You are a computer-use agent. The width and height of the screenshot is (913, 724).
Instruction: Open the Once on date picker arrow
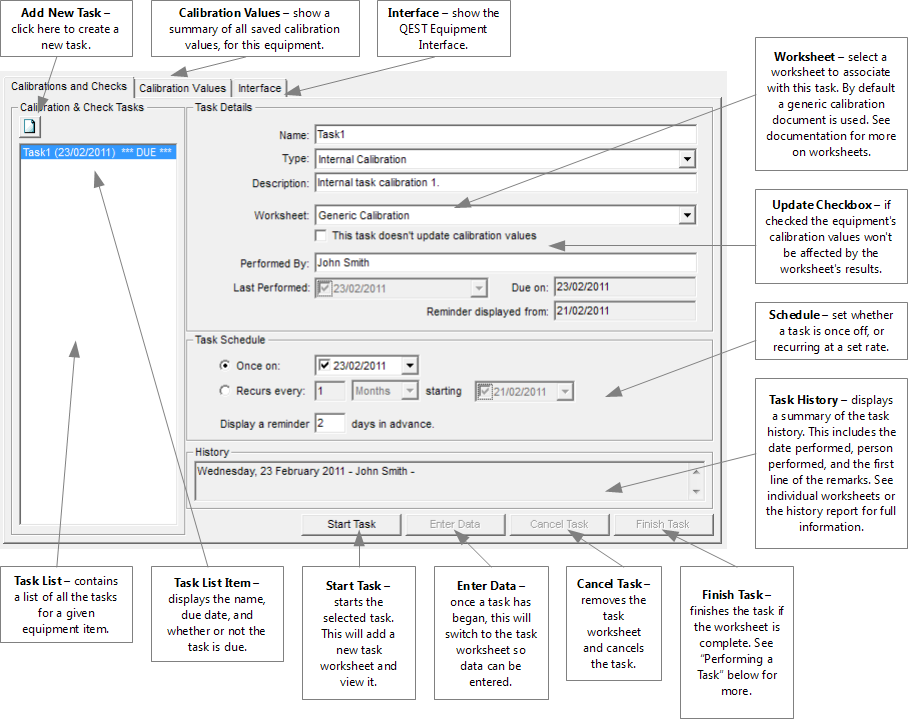coord(409,366)
